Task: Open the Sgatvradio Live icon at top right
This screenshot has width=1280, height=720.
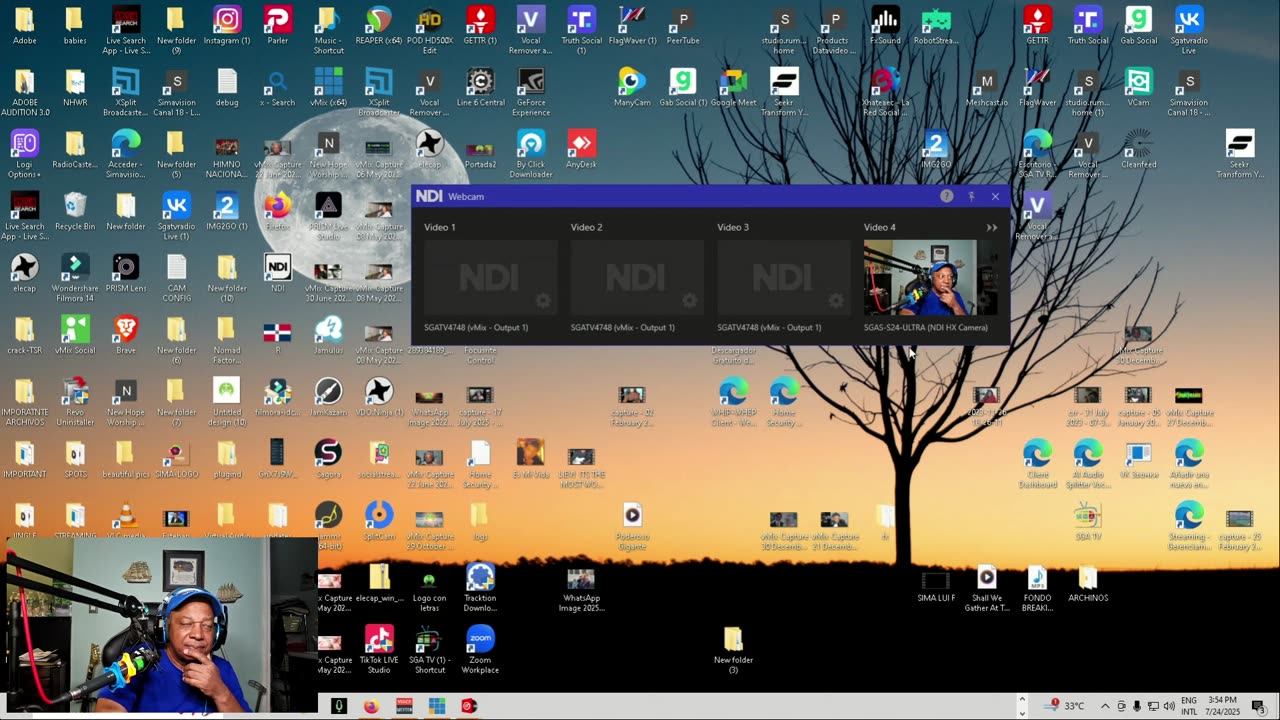Action: (1189, 31)
